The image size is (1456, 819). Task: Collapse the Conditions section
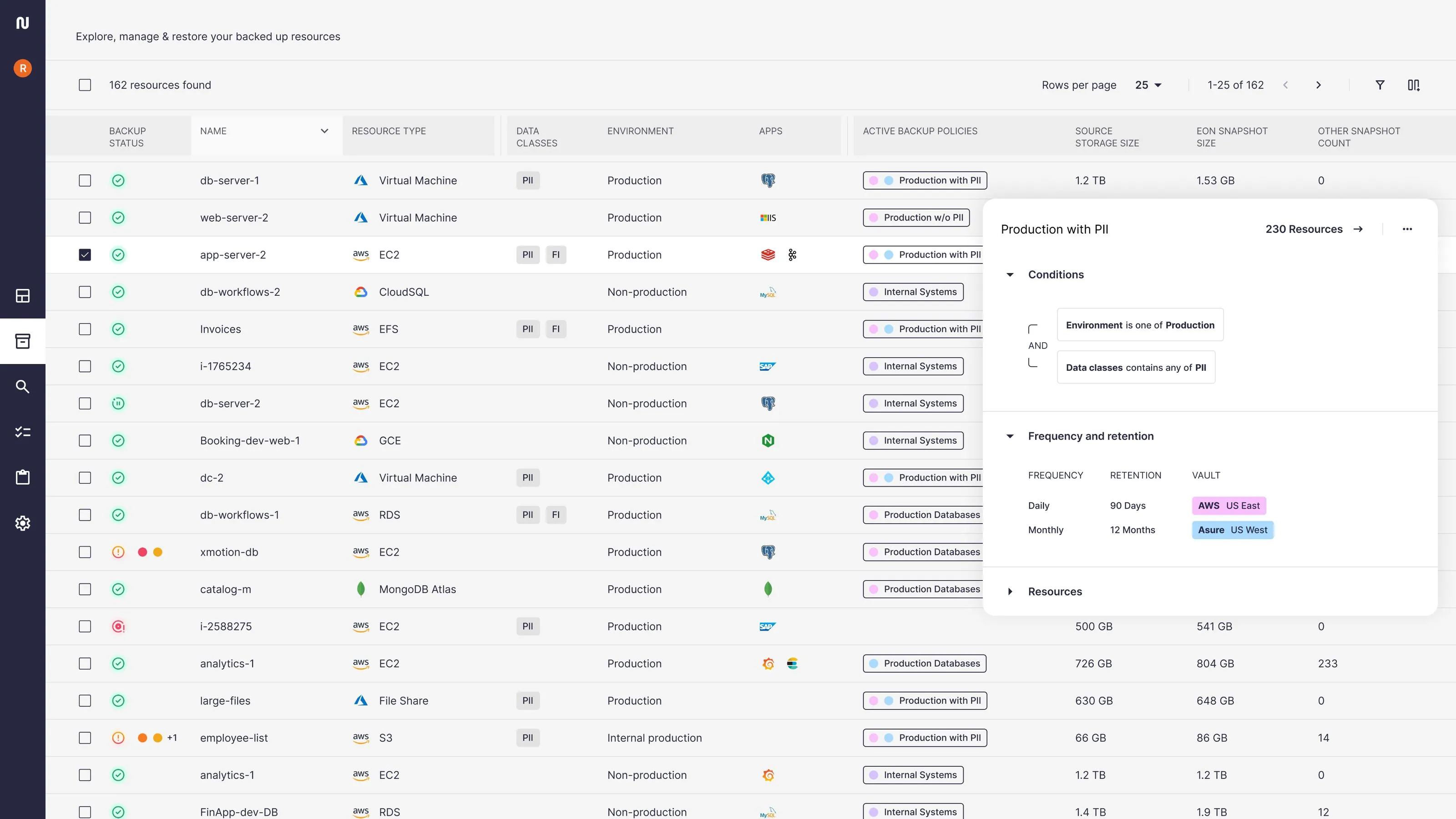pos(1010,275)
